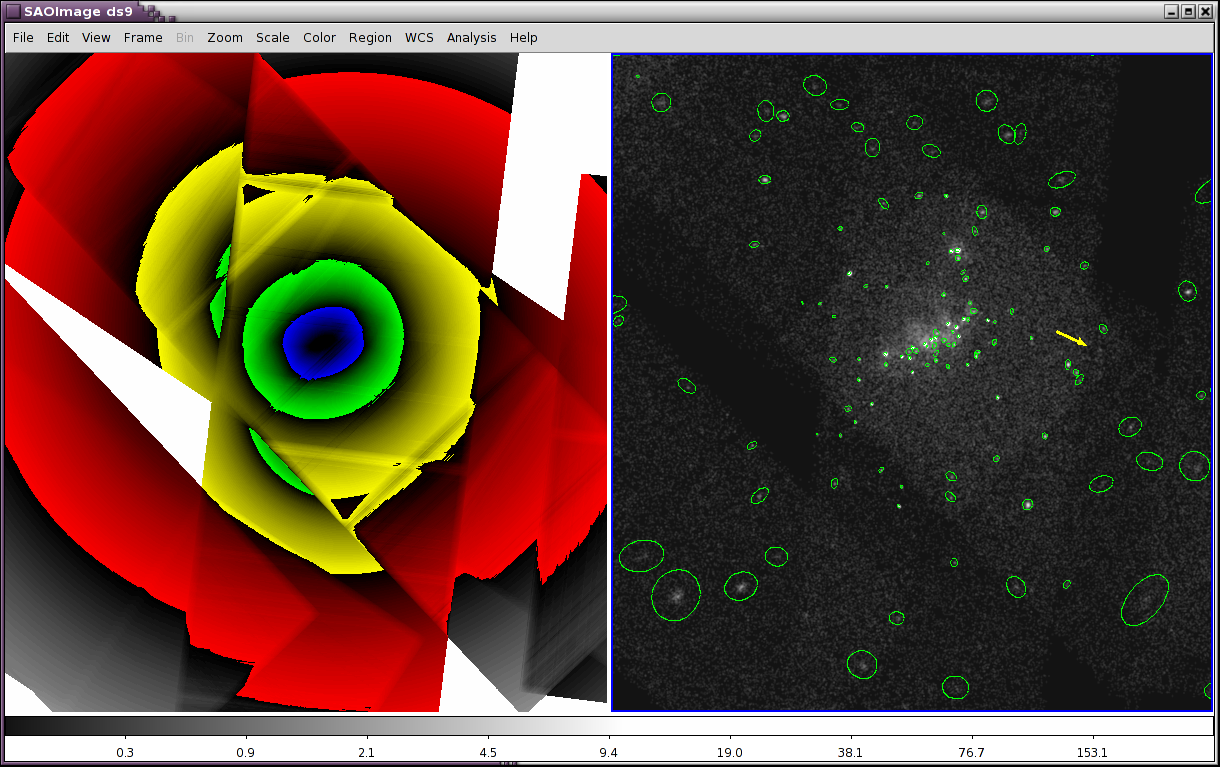Select the yellow arrow region marker

[x=1071, y=339]
